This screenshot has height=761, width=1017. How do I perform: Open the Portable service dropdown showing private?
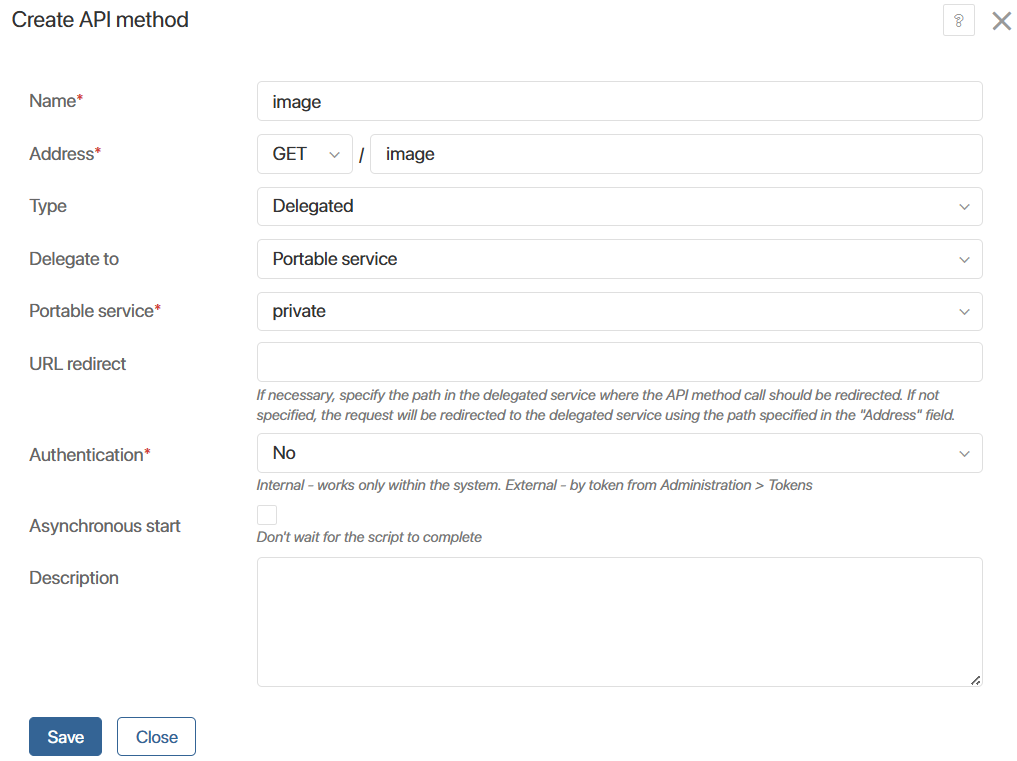point(620,311)
